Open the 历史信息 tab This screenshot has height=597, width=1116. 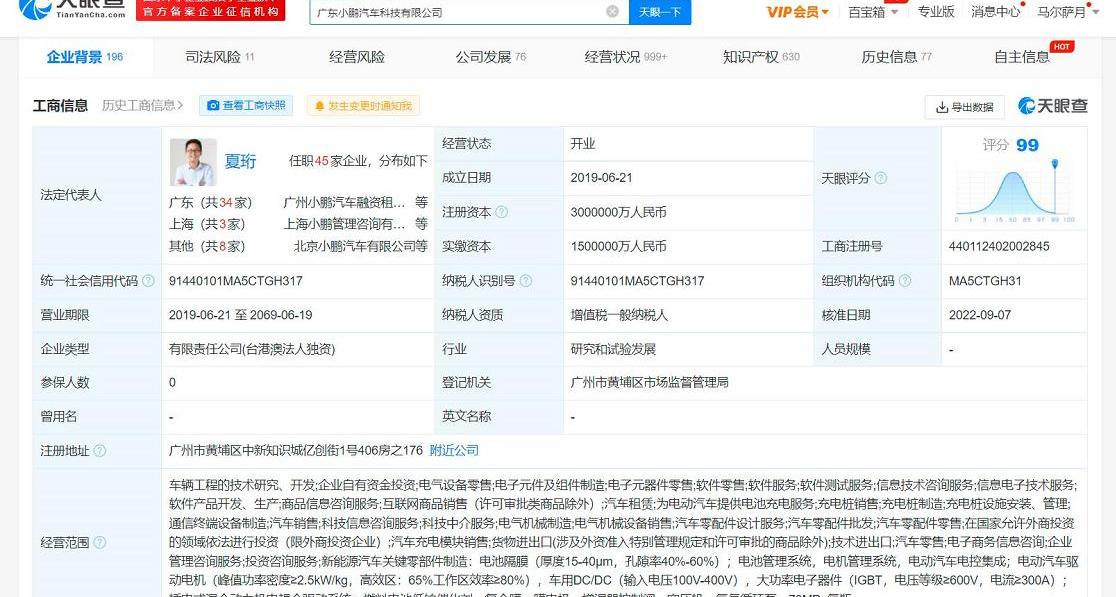[896, 57]
